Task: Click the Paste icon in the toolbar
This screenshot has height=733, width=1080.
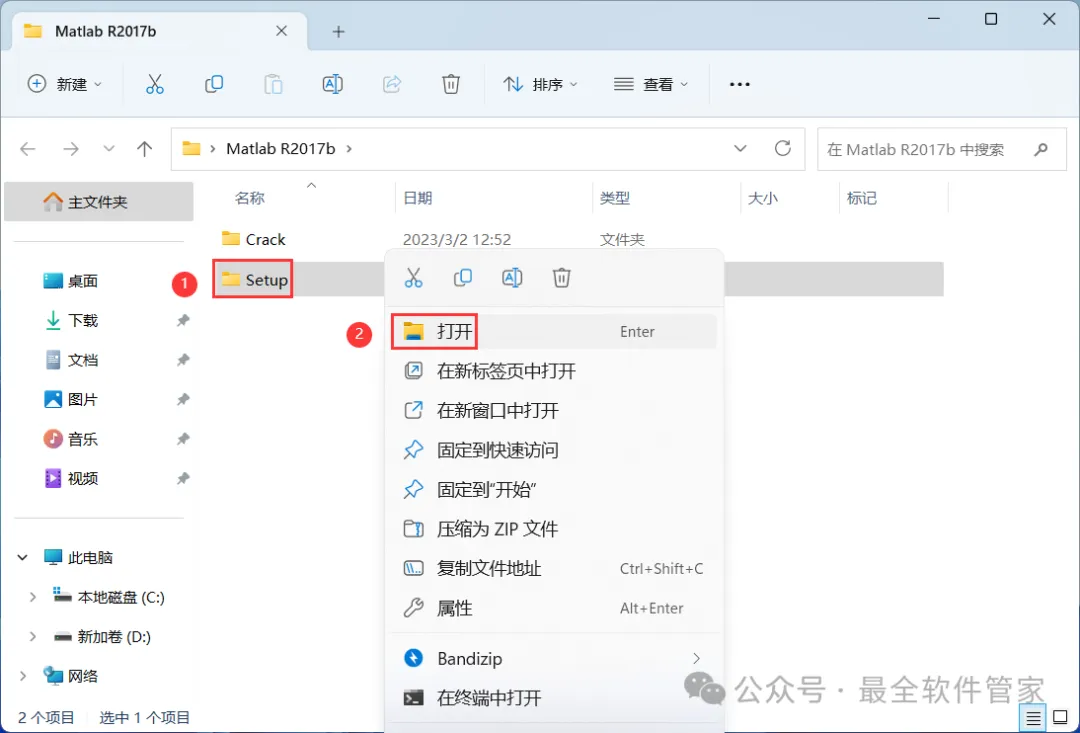Action: (x=273, y=84)
